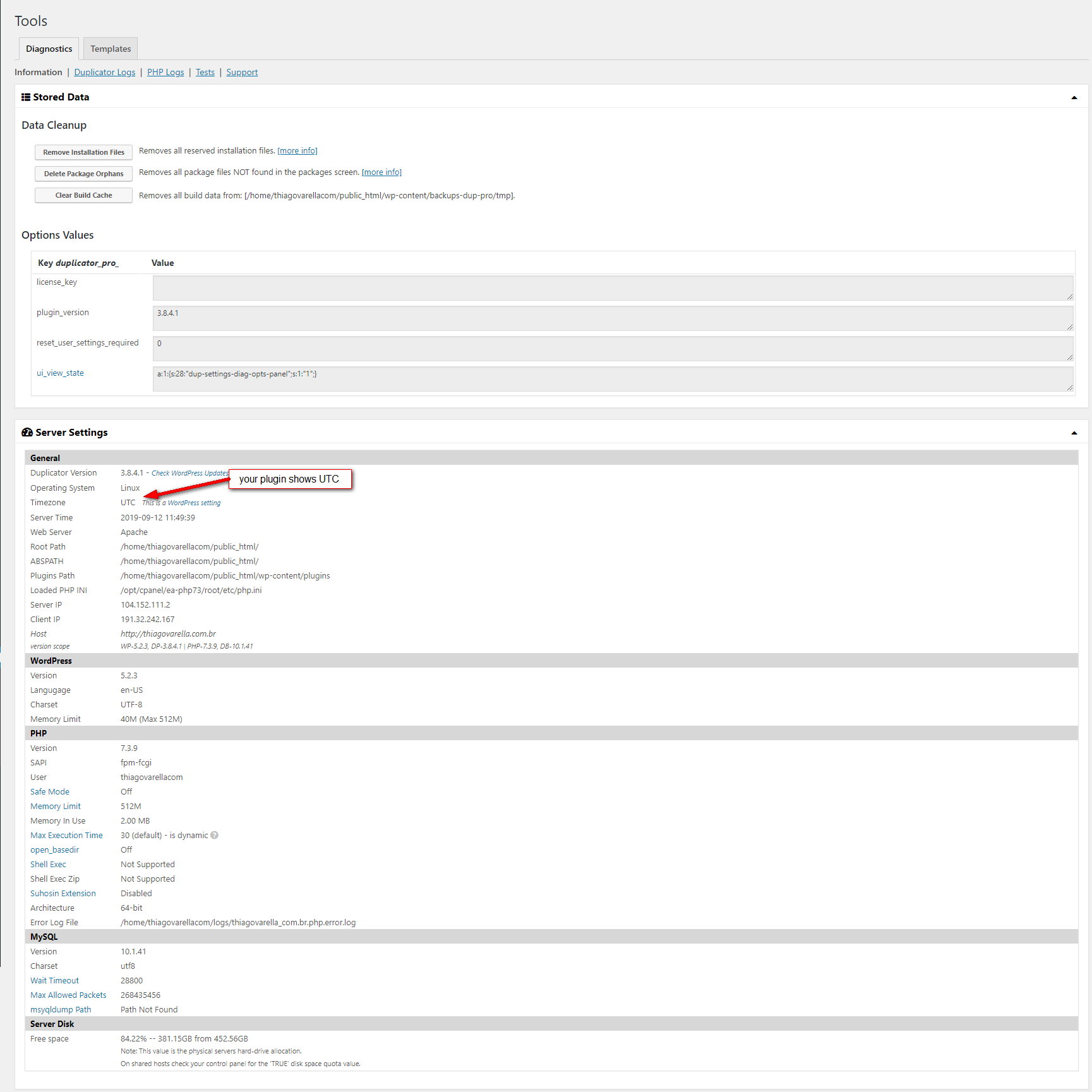
Task: Click the Max Execution Time help icon
Action: point(215,836)
